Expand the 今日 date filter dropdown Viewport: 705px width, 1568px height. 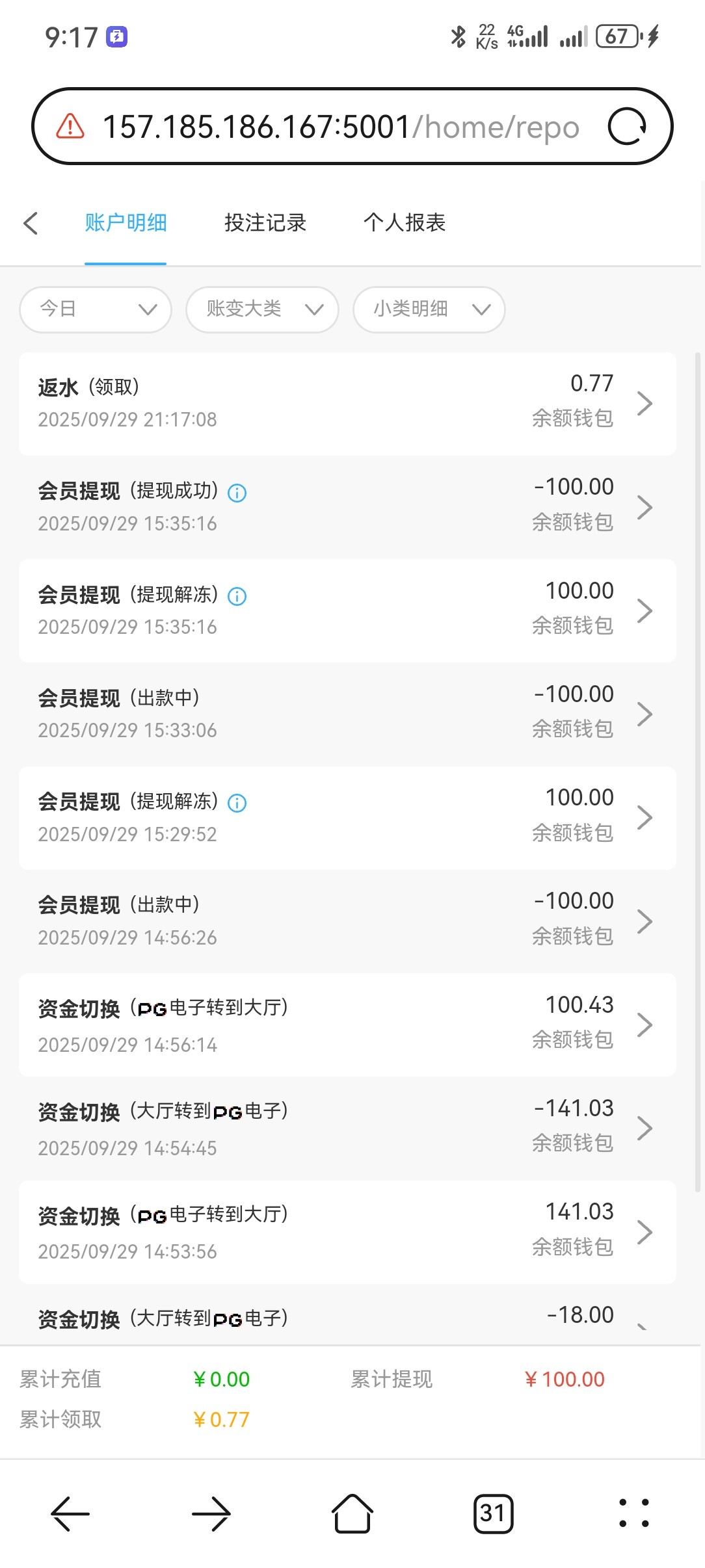click(96, 309)
